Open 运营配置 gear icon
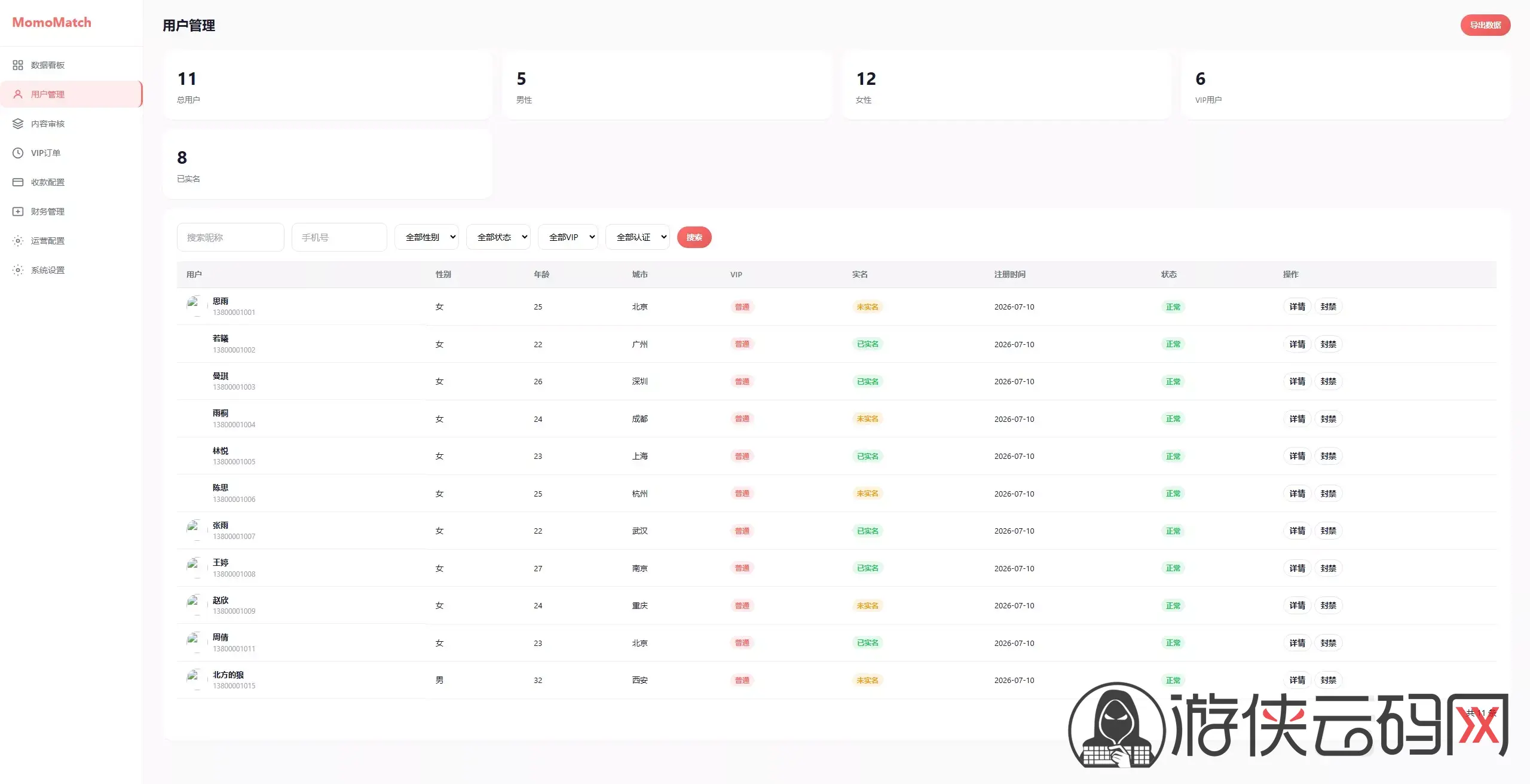 (18, 241)
